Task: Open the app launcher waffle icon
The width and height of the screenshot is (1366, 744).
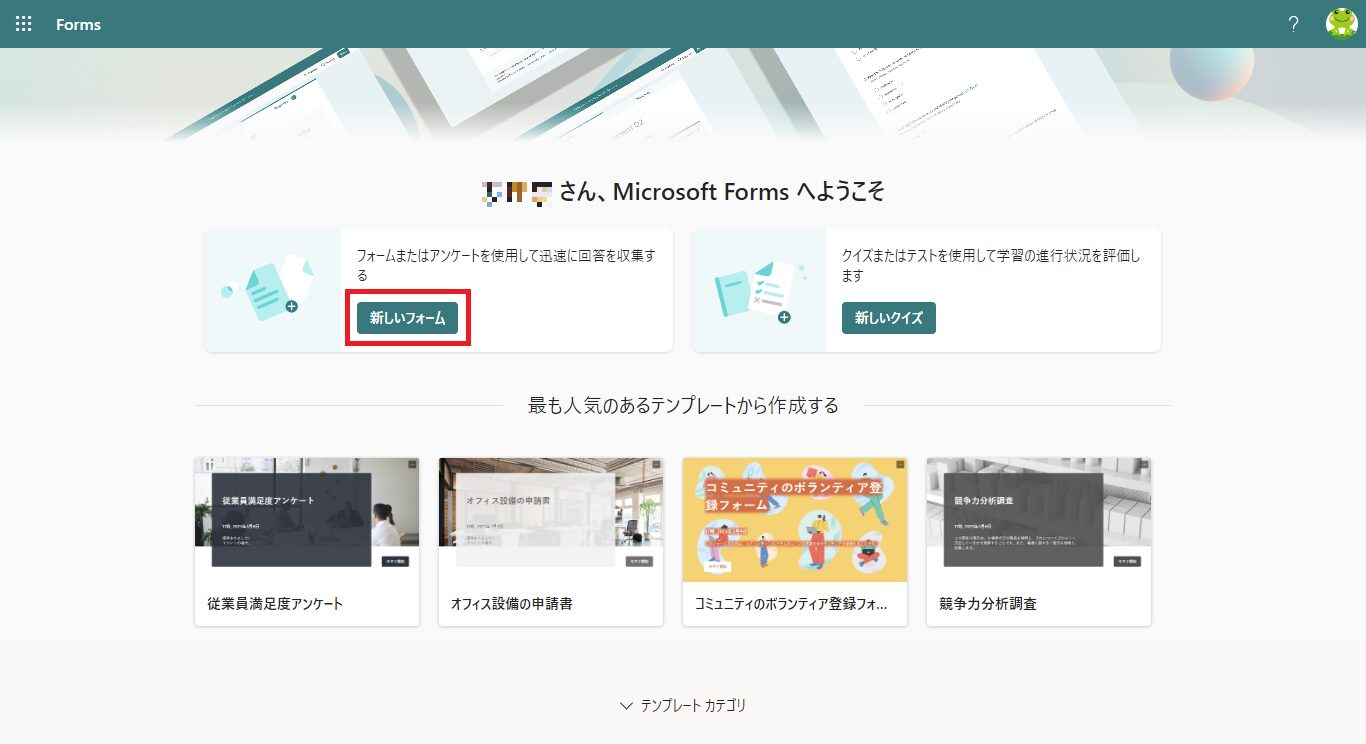Action: pyautogui.click(x=22, y=23)
